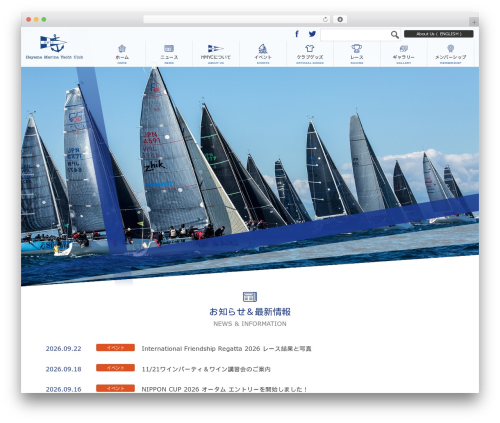Screen dimensions: 500x423
Task: Open a new browser tab with plus
Action: (474, 22)
